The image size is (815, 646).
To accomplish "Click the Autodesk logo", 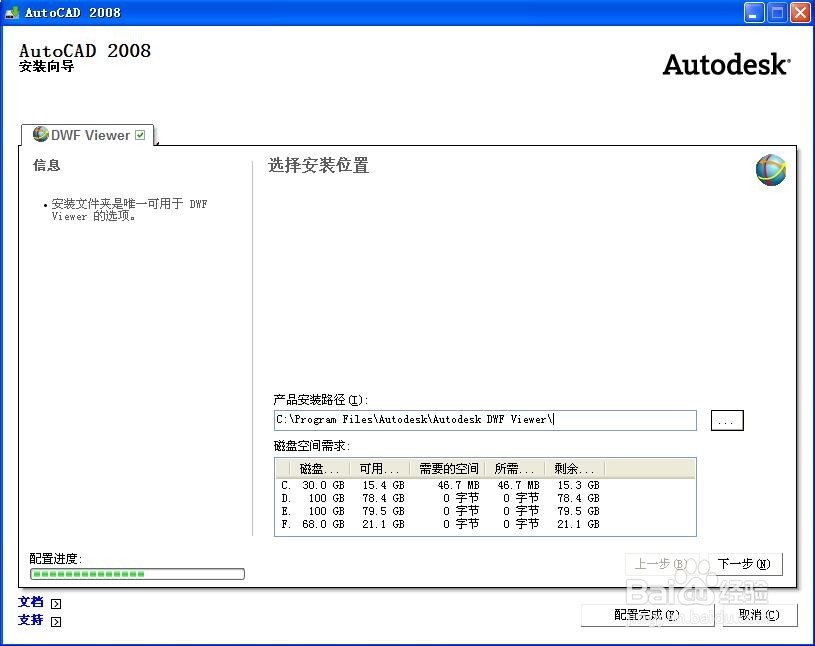I will [x=727, y=64].
